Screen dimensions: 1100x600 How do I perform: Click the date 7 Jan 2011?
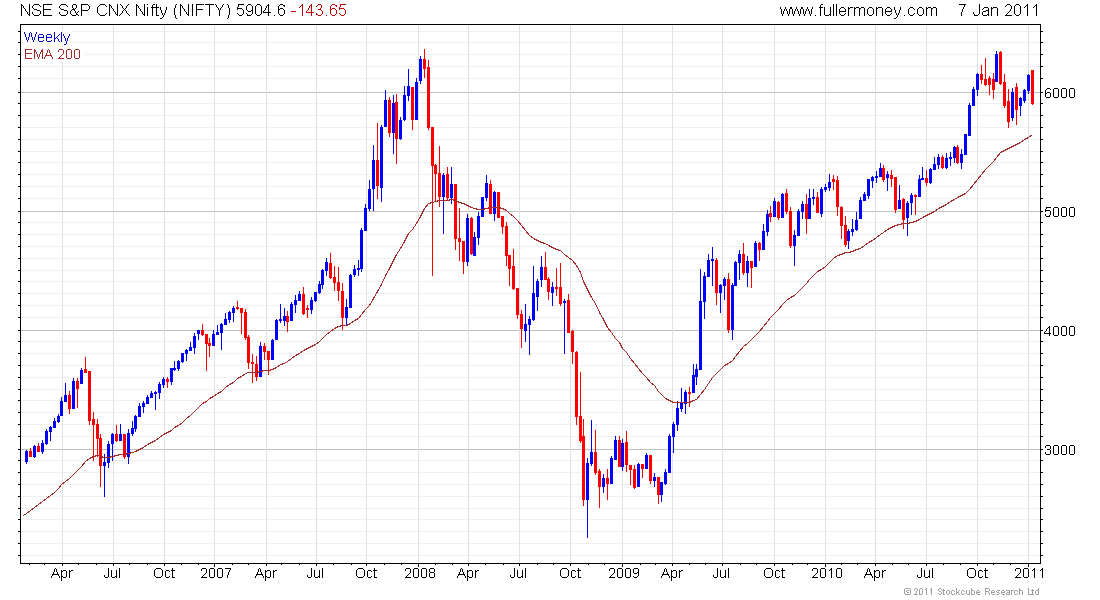(x=998, y=11)
